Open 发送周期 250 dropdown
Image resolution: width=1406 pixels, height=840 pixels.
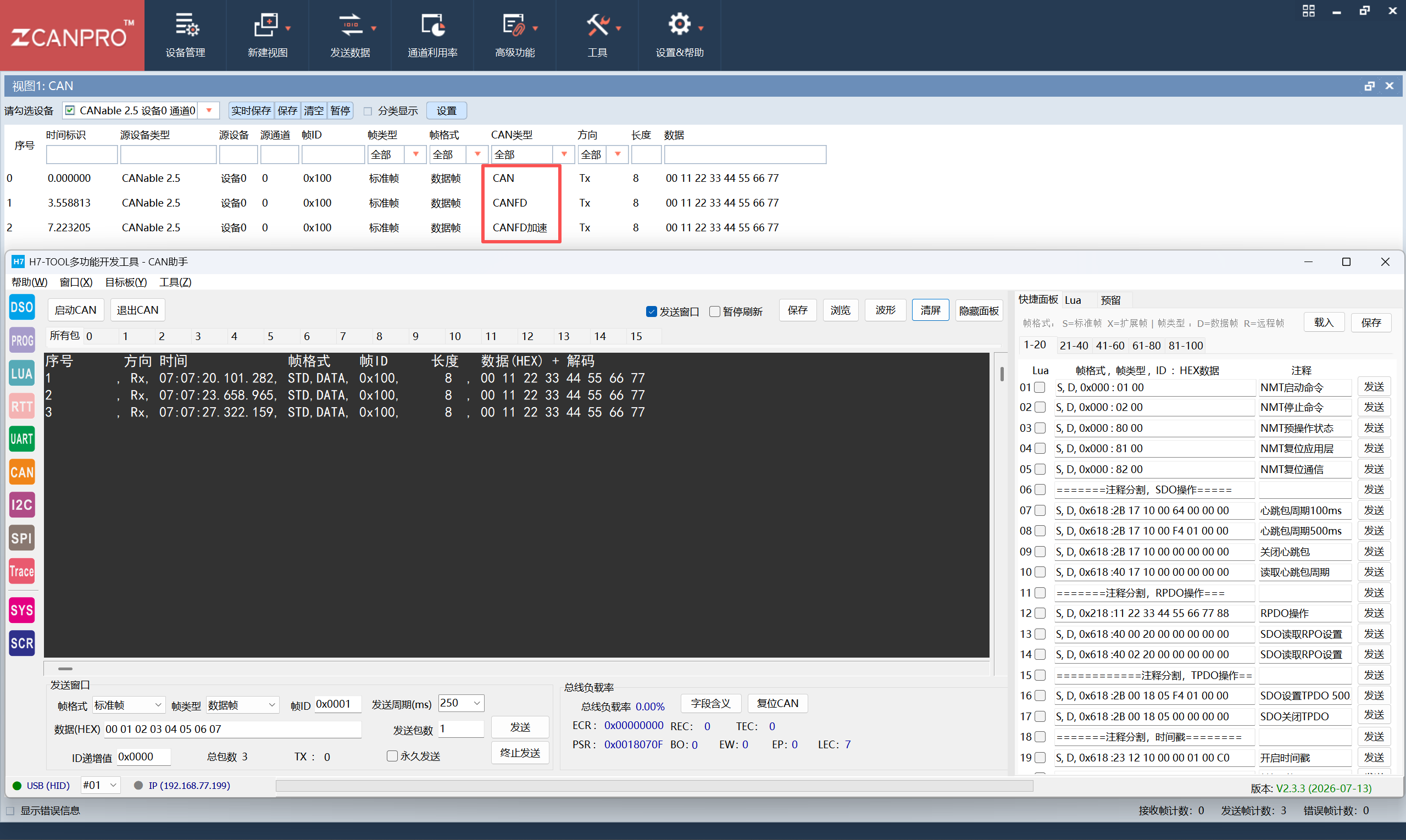click(x=462, y=703)
